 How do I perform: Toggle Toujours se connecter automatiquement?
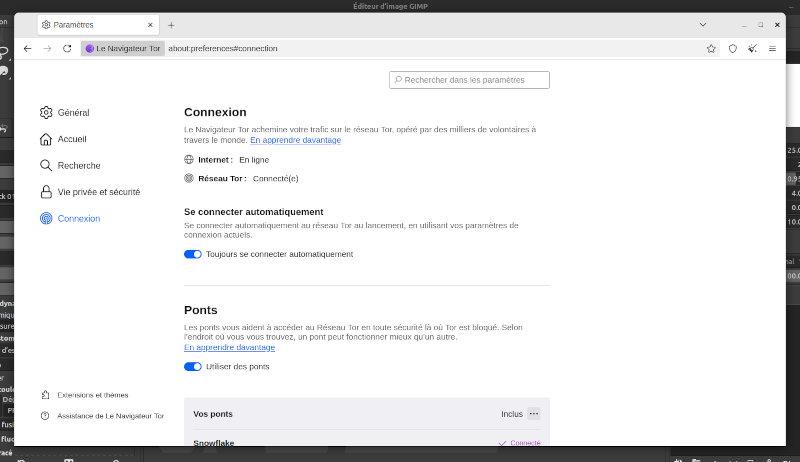click(193, 254)
